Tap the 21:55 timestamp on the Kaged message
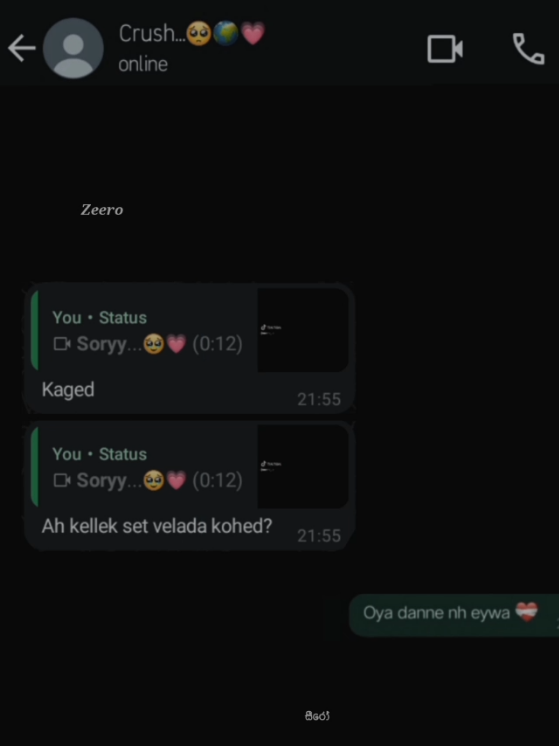This screenshot has height=746, width=559. (x=319, y=399)
